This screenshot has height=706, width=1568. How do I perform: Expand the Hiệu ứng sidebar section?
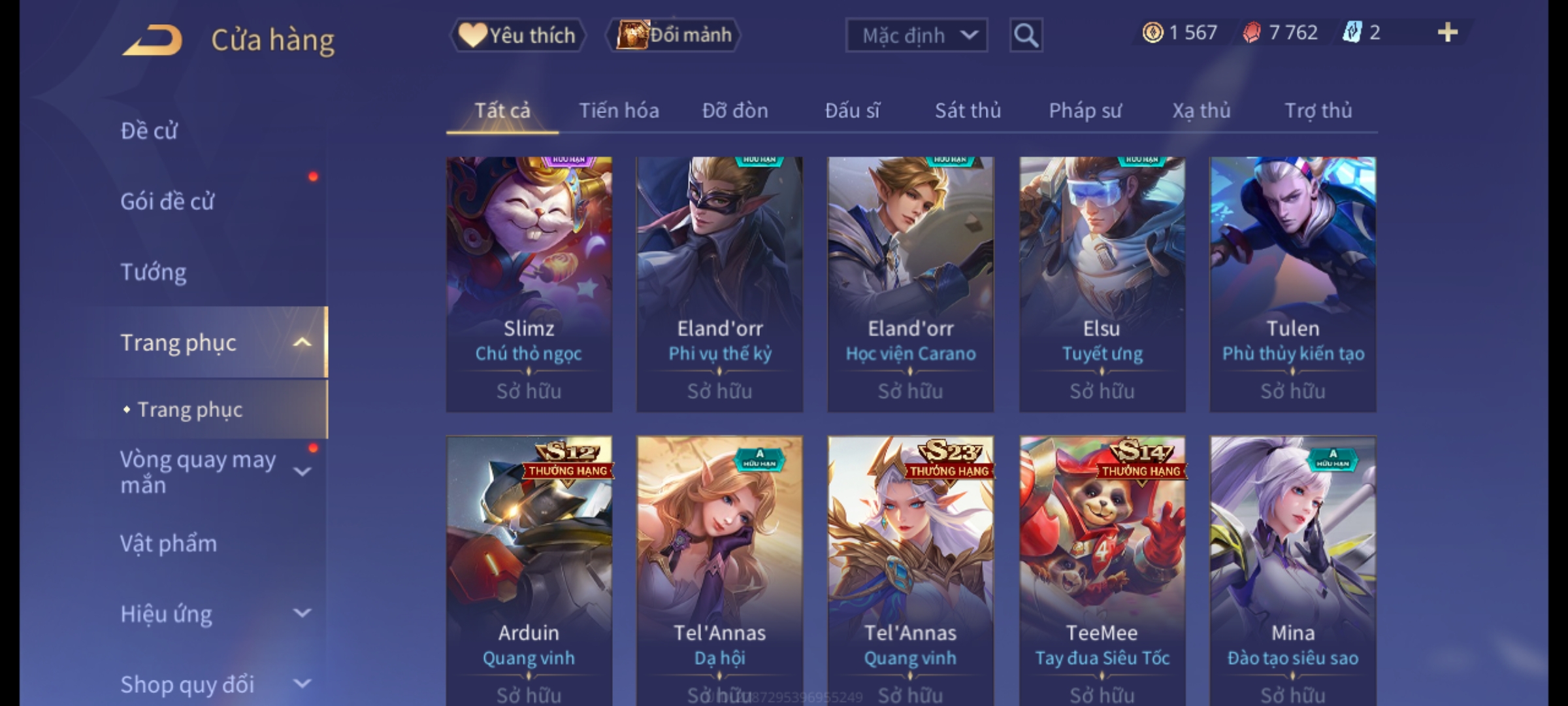click(x=302, y=613)
